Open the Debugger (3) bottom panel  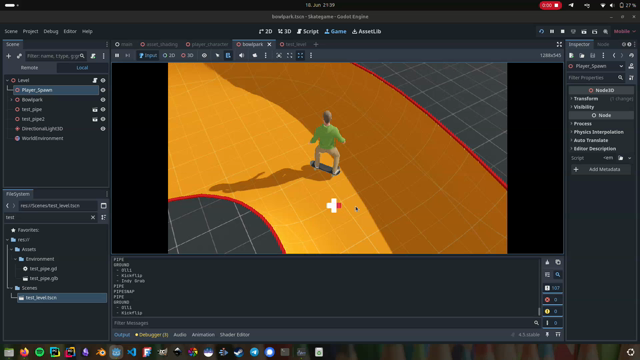click(152, 335)
